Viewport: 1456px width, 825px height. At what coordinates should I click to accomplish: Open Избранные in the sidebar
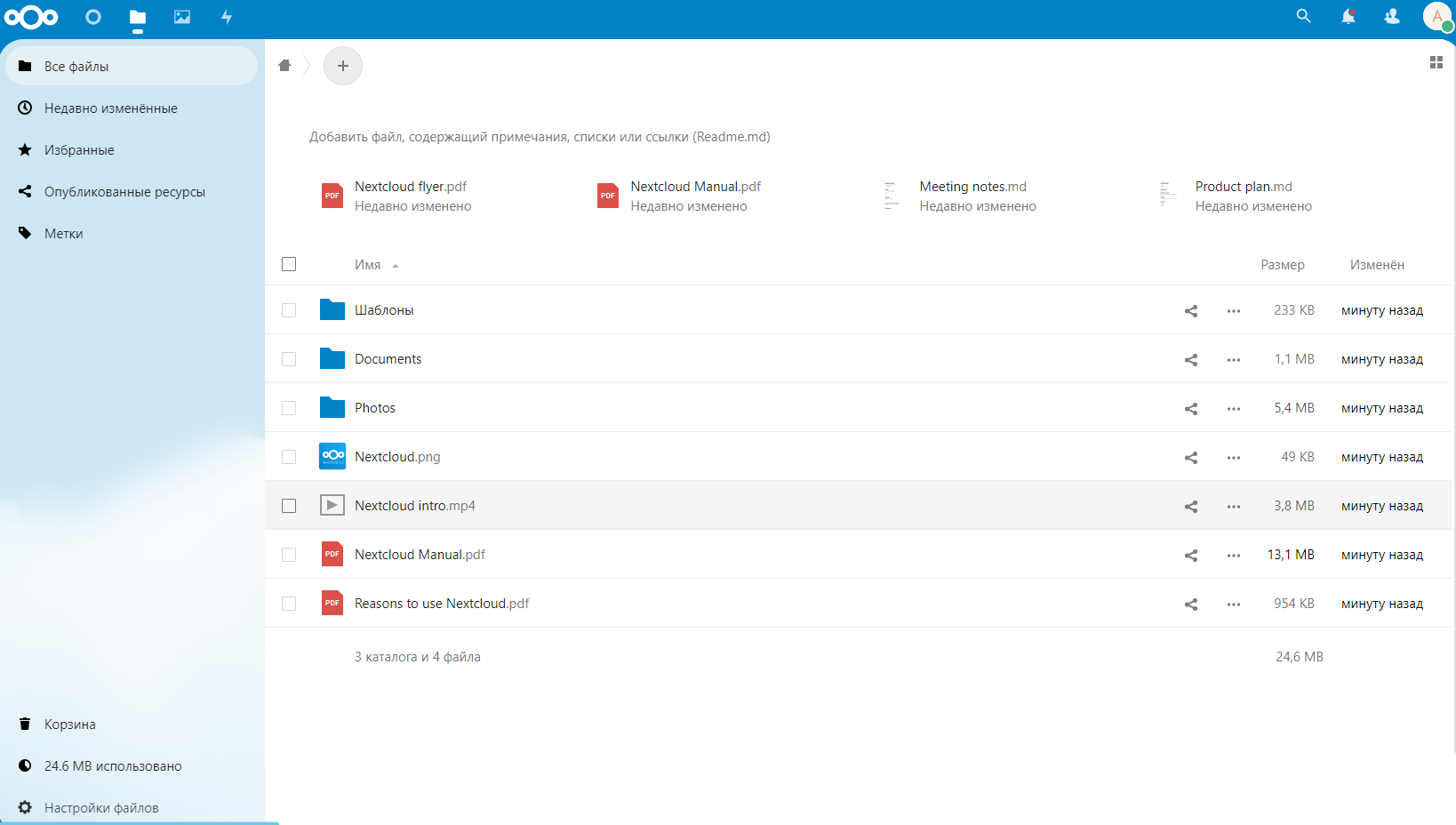pos(79,150)
